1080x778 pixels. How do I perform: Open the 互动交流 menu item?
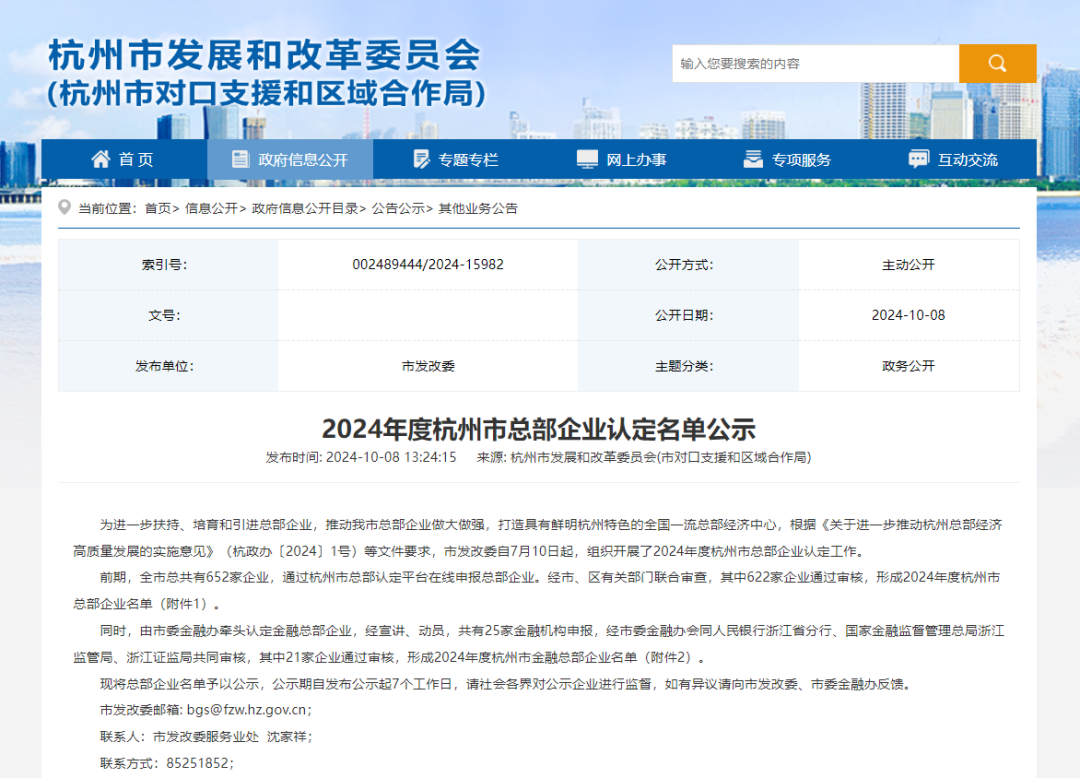(x=954, y=160)
